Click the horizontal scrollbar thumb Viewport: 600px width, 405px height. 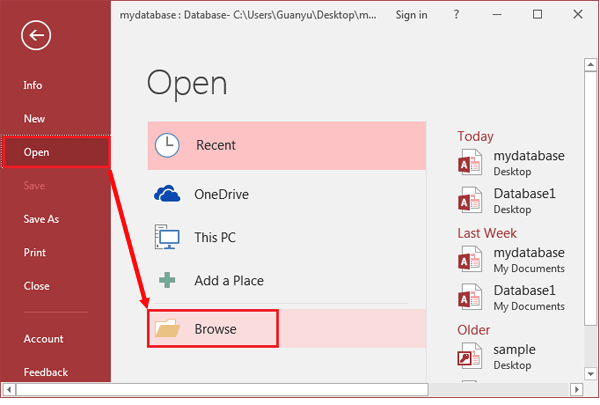(x=222, y=390)
